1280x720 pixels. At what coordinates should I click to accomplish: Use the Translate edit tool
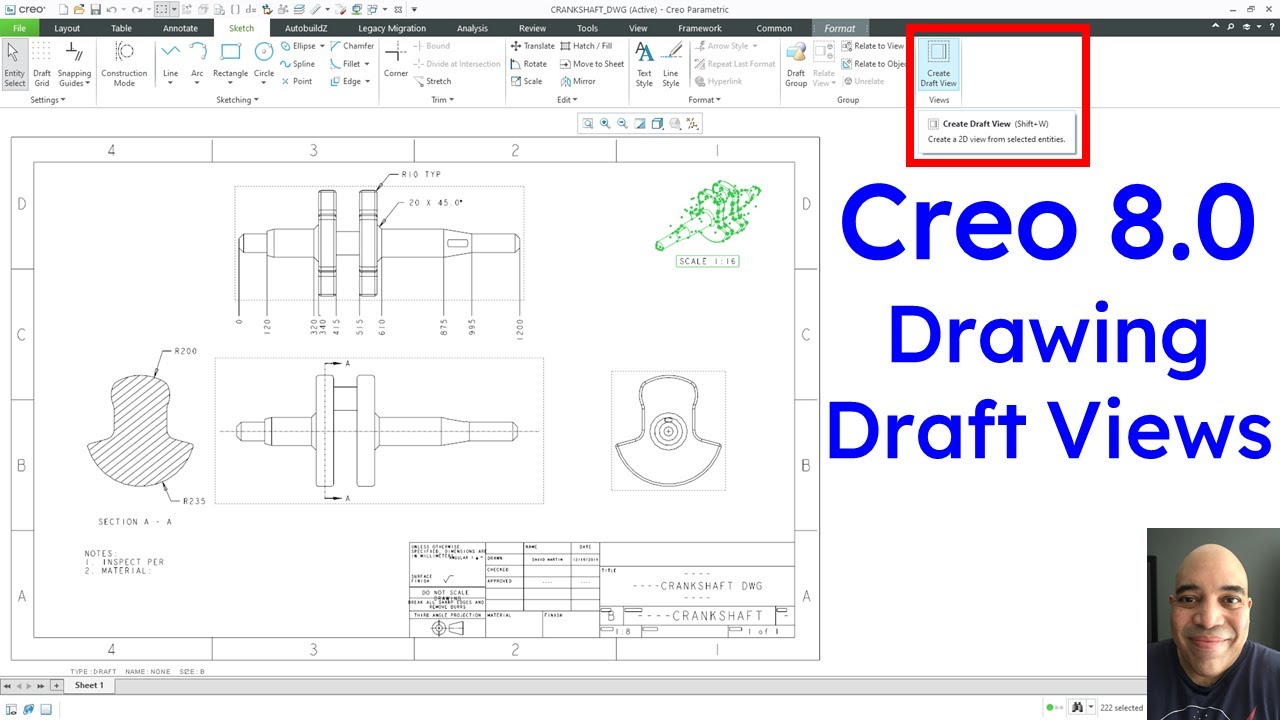tap(532, 46)
